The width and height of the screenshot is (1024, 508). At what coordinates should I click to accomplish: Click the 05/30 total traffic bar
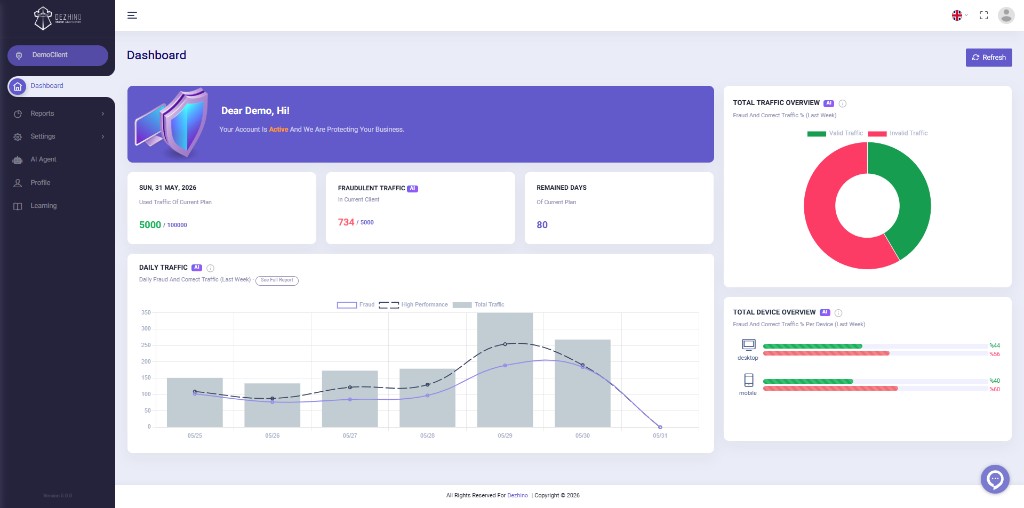coord(583,383)
